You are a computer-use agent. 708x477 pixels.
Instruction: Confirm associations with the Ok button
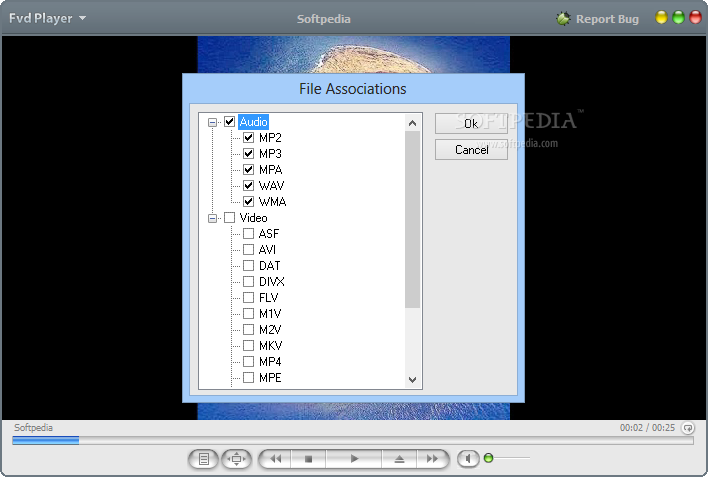tap(471, 123)
